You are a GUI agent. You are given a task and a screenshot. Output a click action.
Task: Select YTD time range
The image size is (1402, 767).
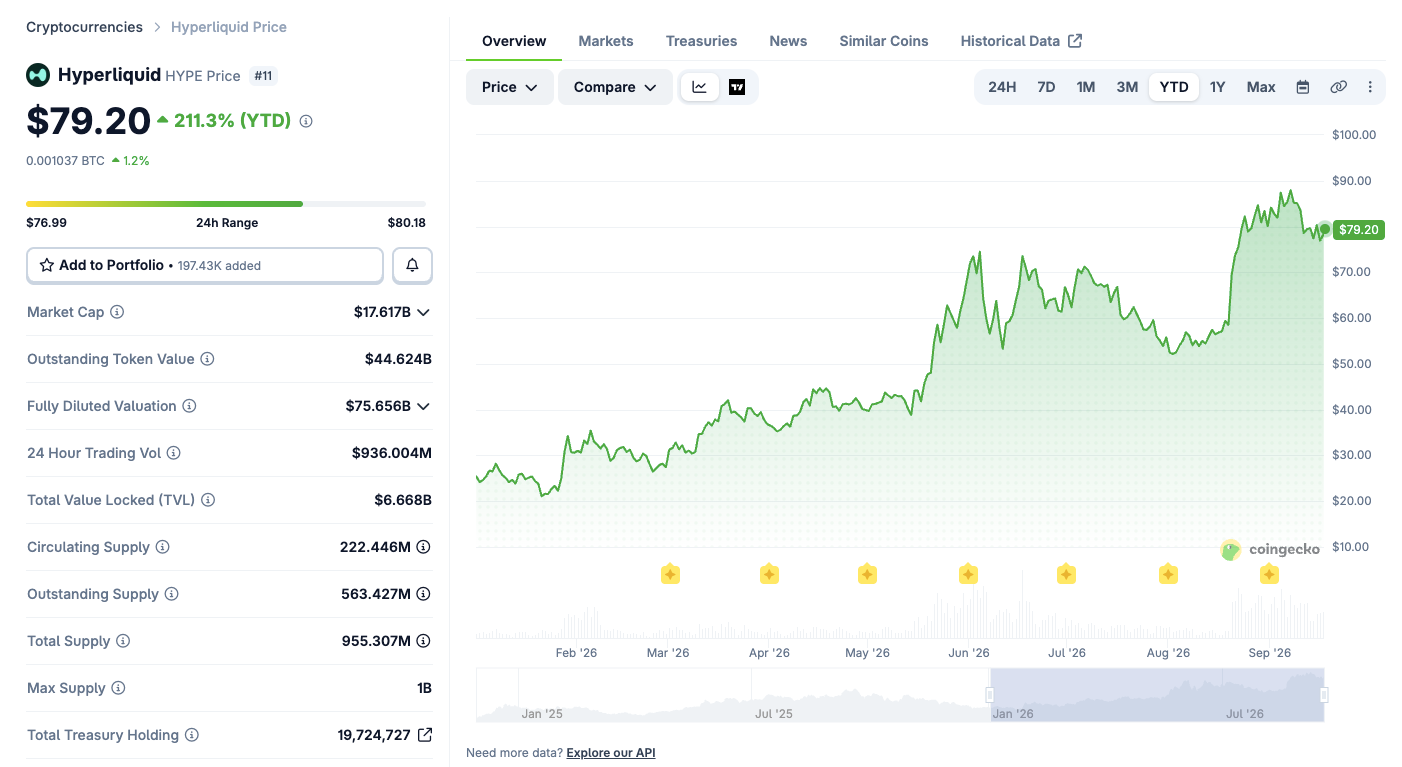1174,87
